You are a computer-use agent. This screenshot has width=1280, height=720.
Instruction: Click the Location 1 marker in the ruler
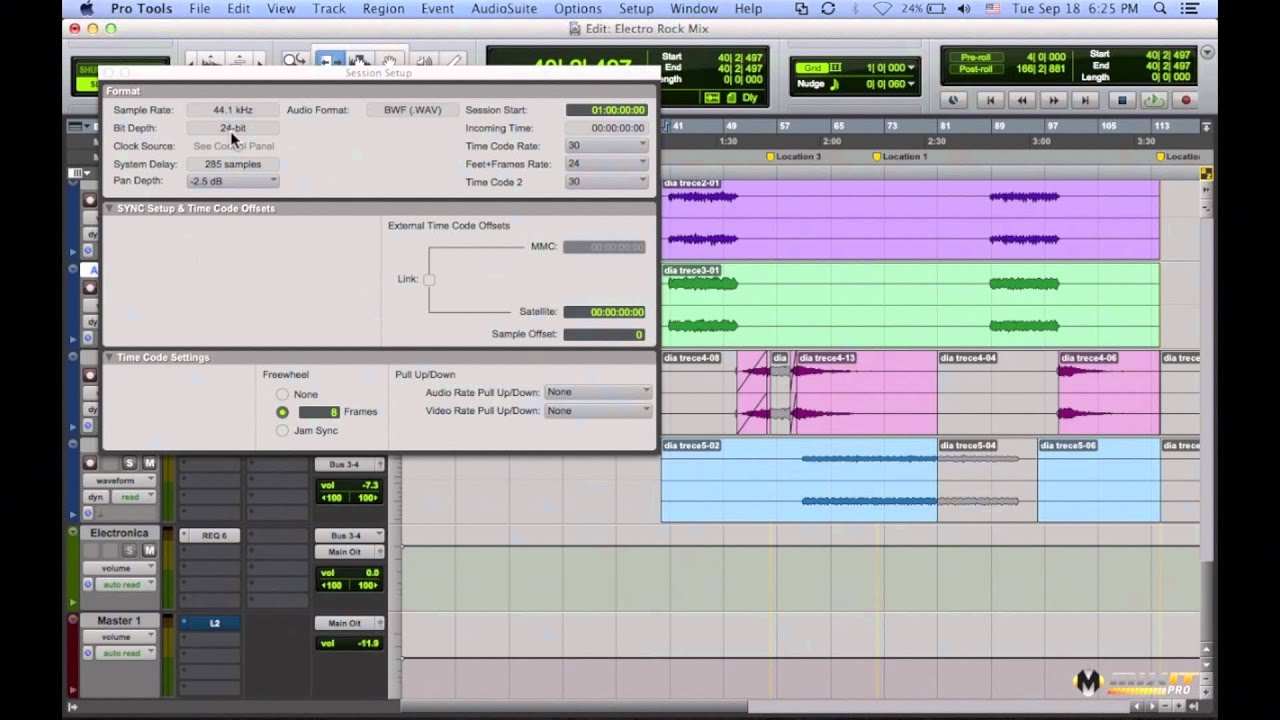(x=900, y=157)
